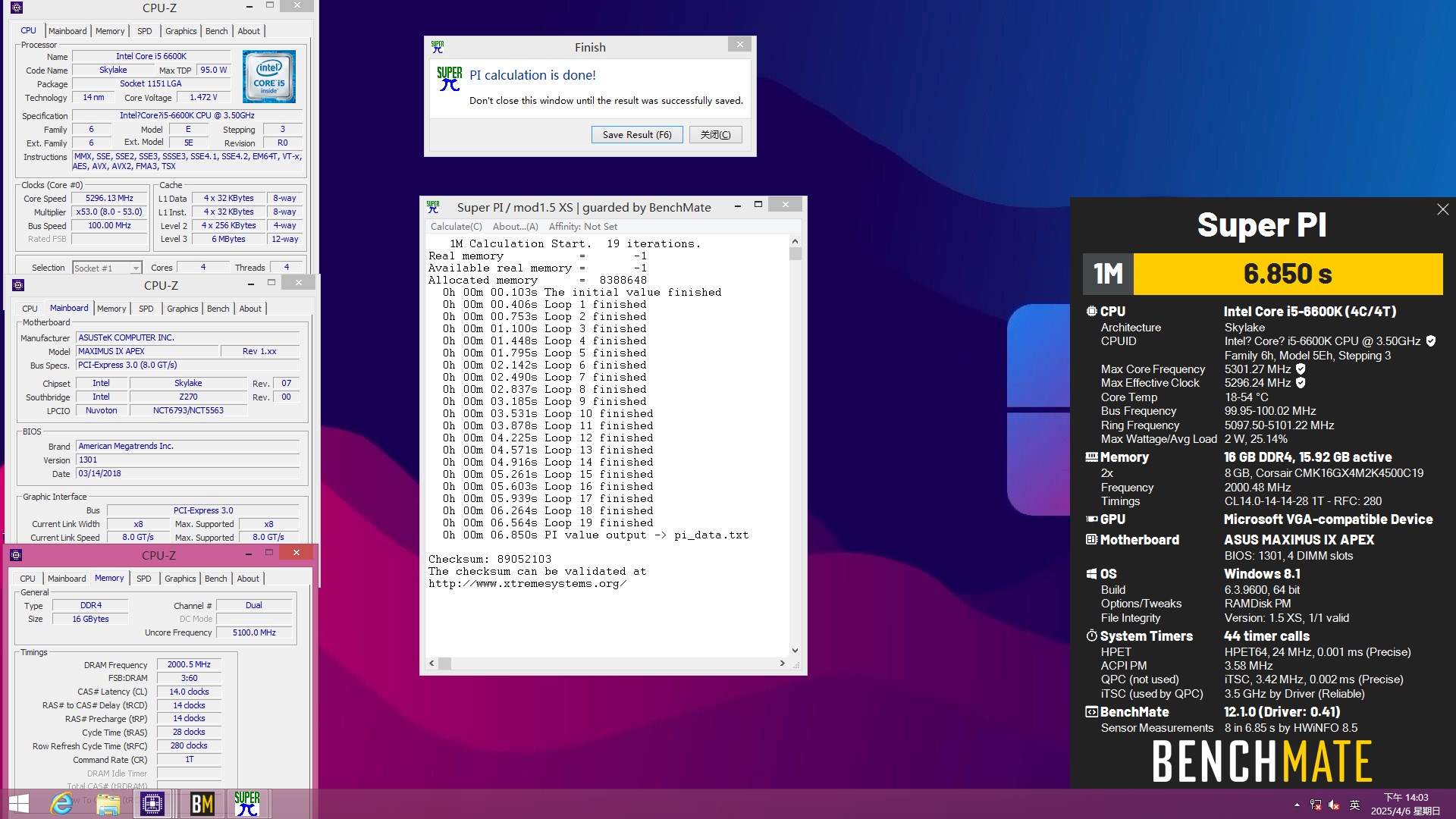
Task: Open Bench tab in the Mainboard CPU-Z window
Action: (x=218, y=309)
